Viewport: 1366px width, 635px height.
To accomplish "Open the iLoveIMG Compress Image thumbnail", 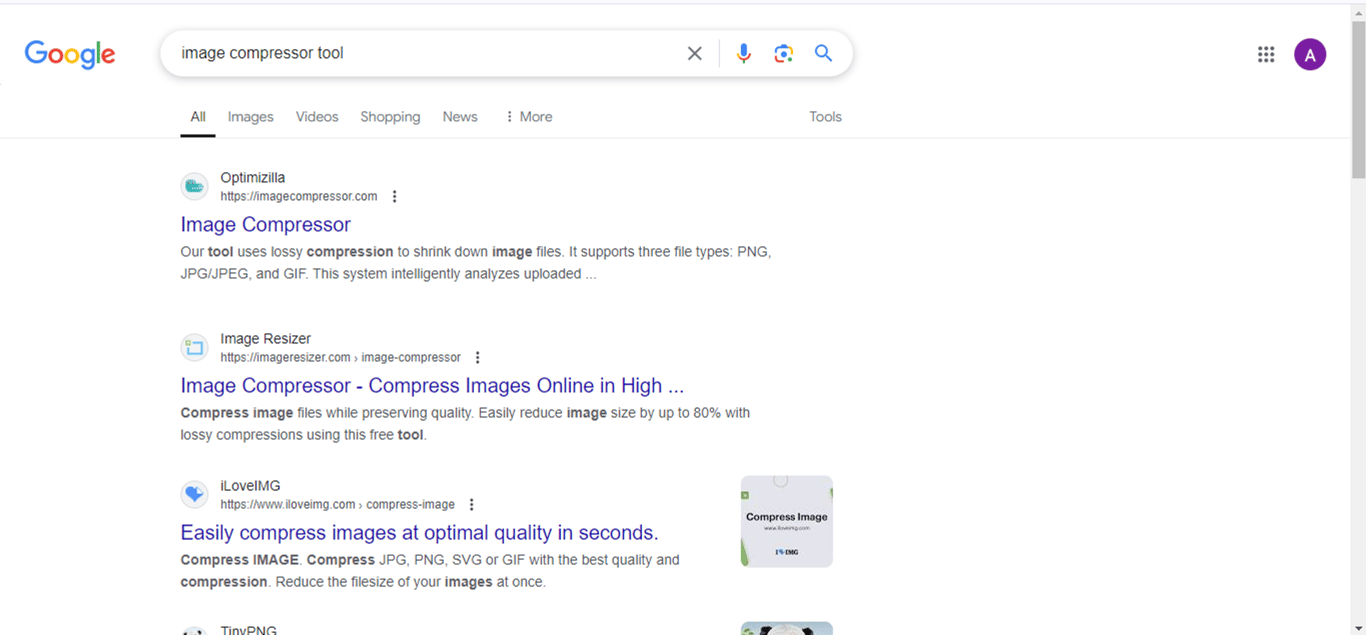I will [x=787, y=521].
